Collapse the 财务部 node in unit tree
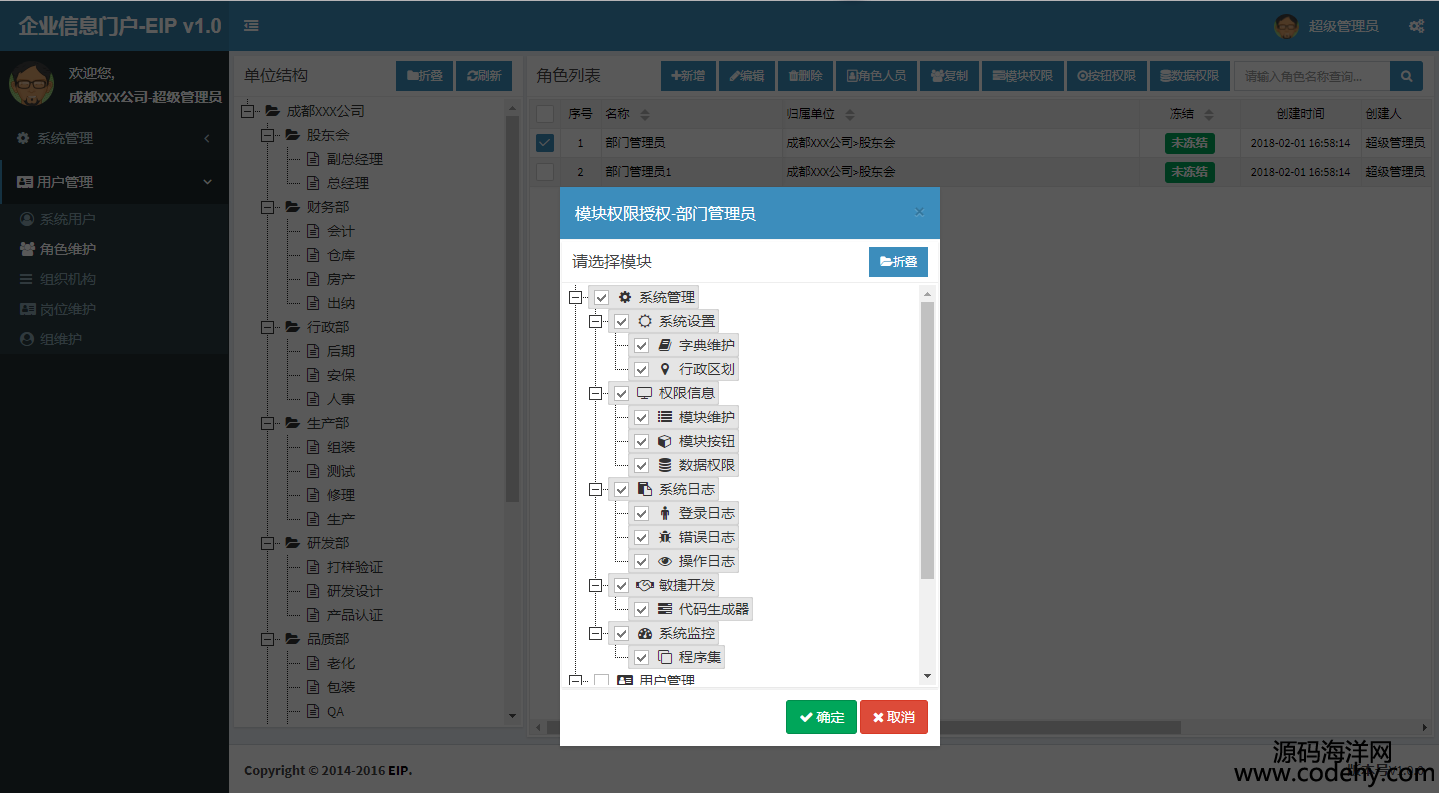 pyautogui.click(x=267, y=207)
